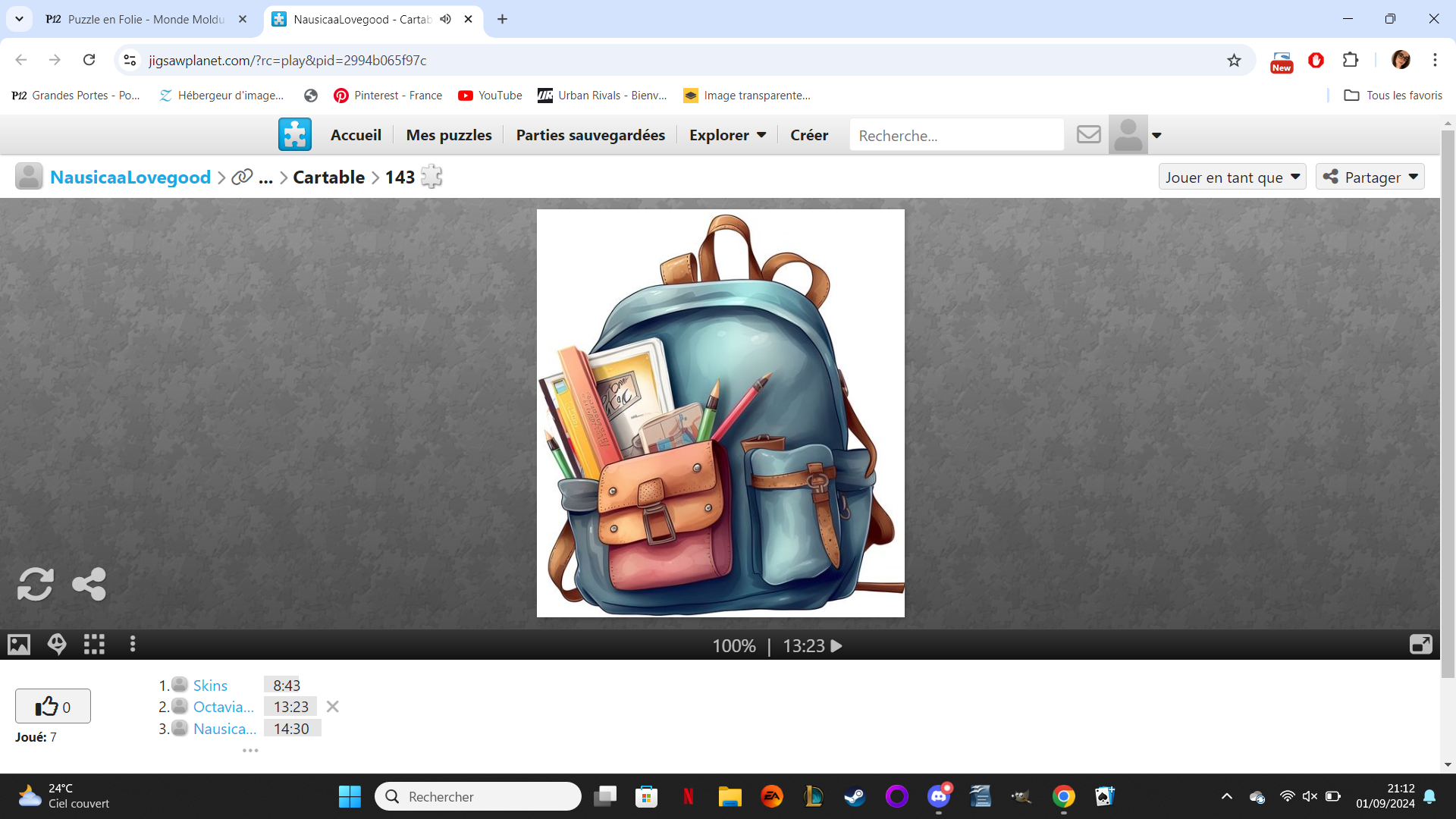Screen dimensions: 1456x819
Task: Expand the Explorer dropdown menu
Action: (x=727, y=135)
